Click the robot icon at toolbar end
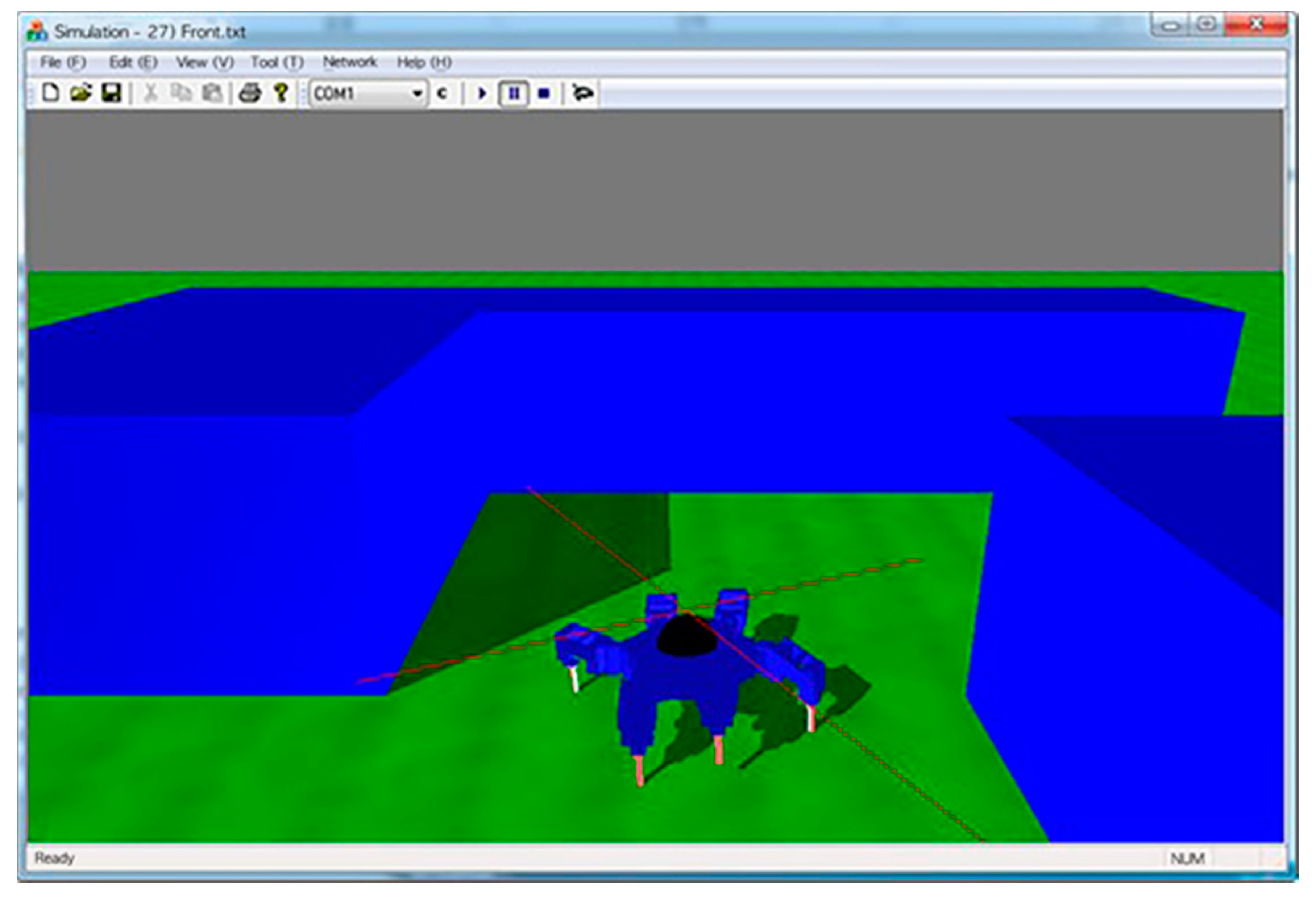Viewport: 1316px width, 898px height. click(x=583, y=93)
